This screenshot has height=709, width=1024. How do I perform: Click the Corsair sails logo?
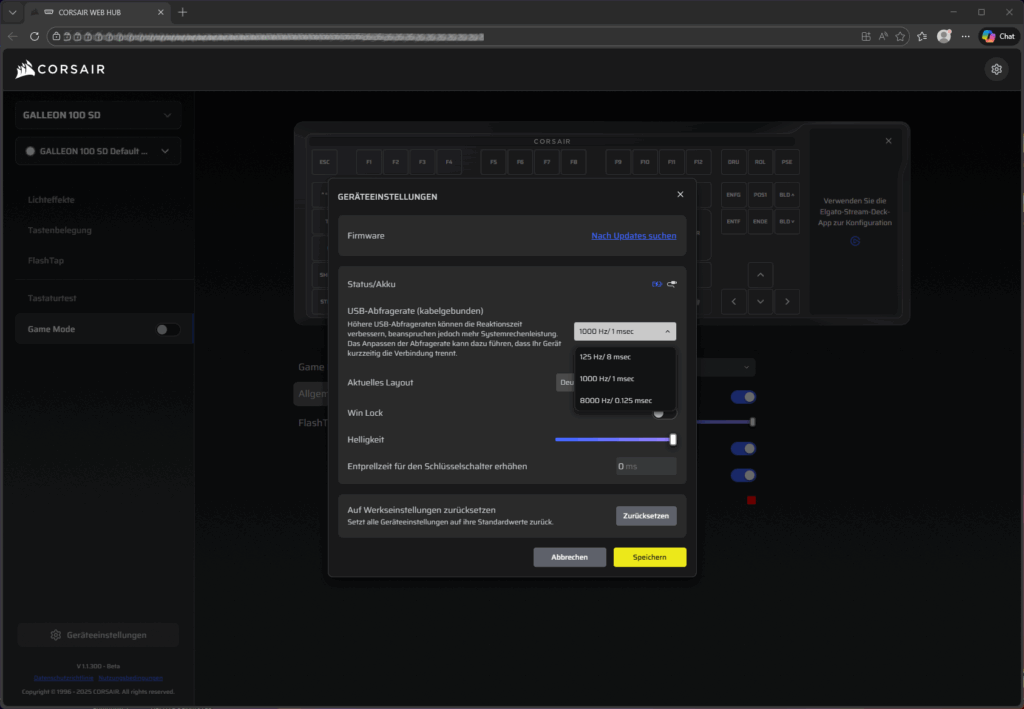pyautogui.click(x=26, y=70)
